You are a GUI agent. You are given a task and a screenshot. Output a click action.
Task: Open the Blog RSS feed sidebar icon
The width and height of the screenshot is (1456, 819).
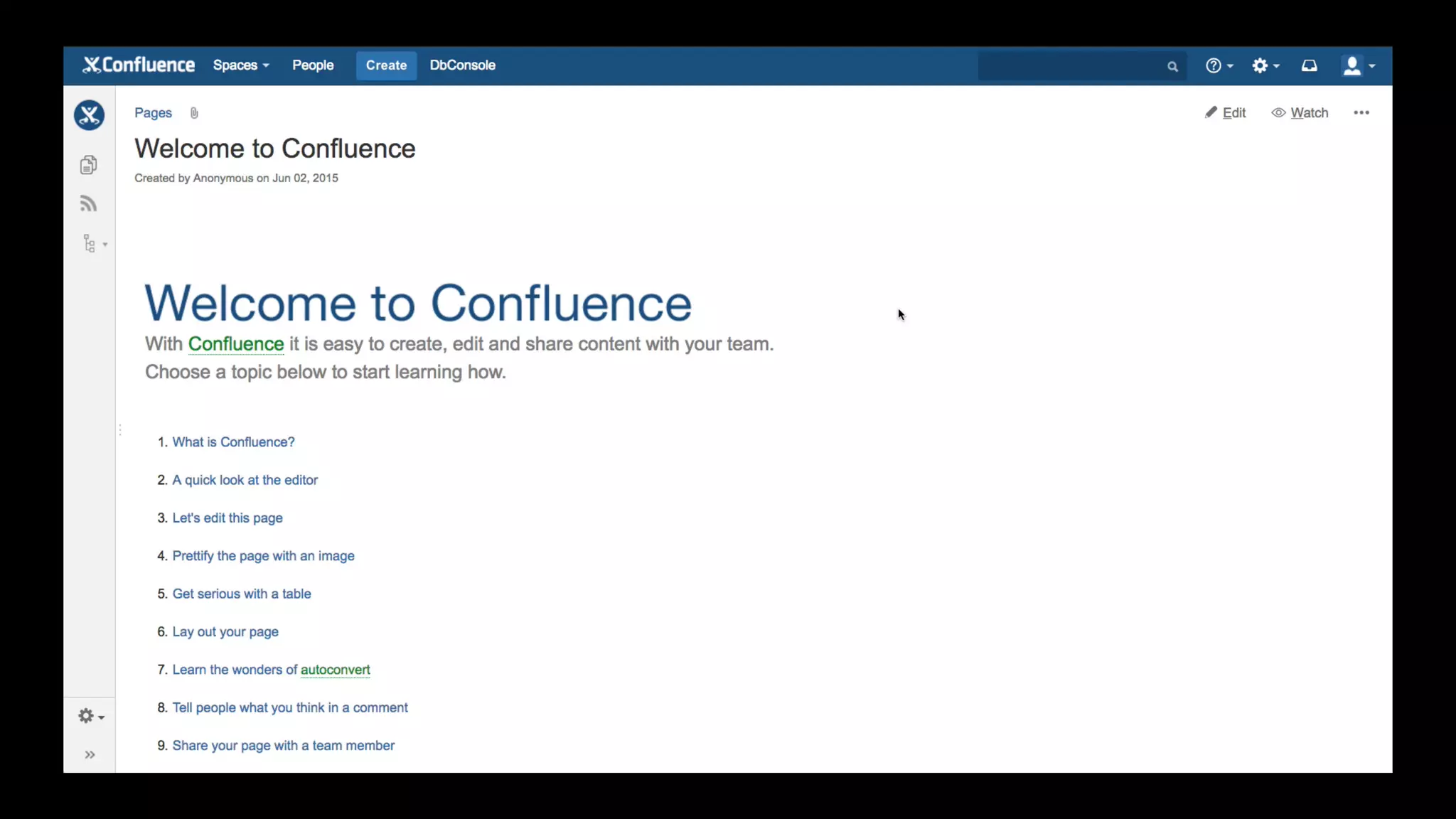tap(88, 204)
